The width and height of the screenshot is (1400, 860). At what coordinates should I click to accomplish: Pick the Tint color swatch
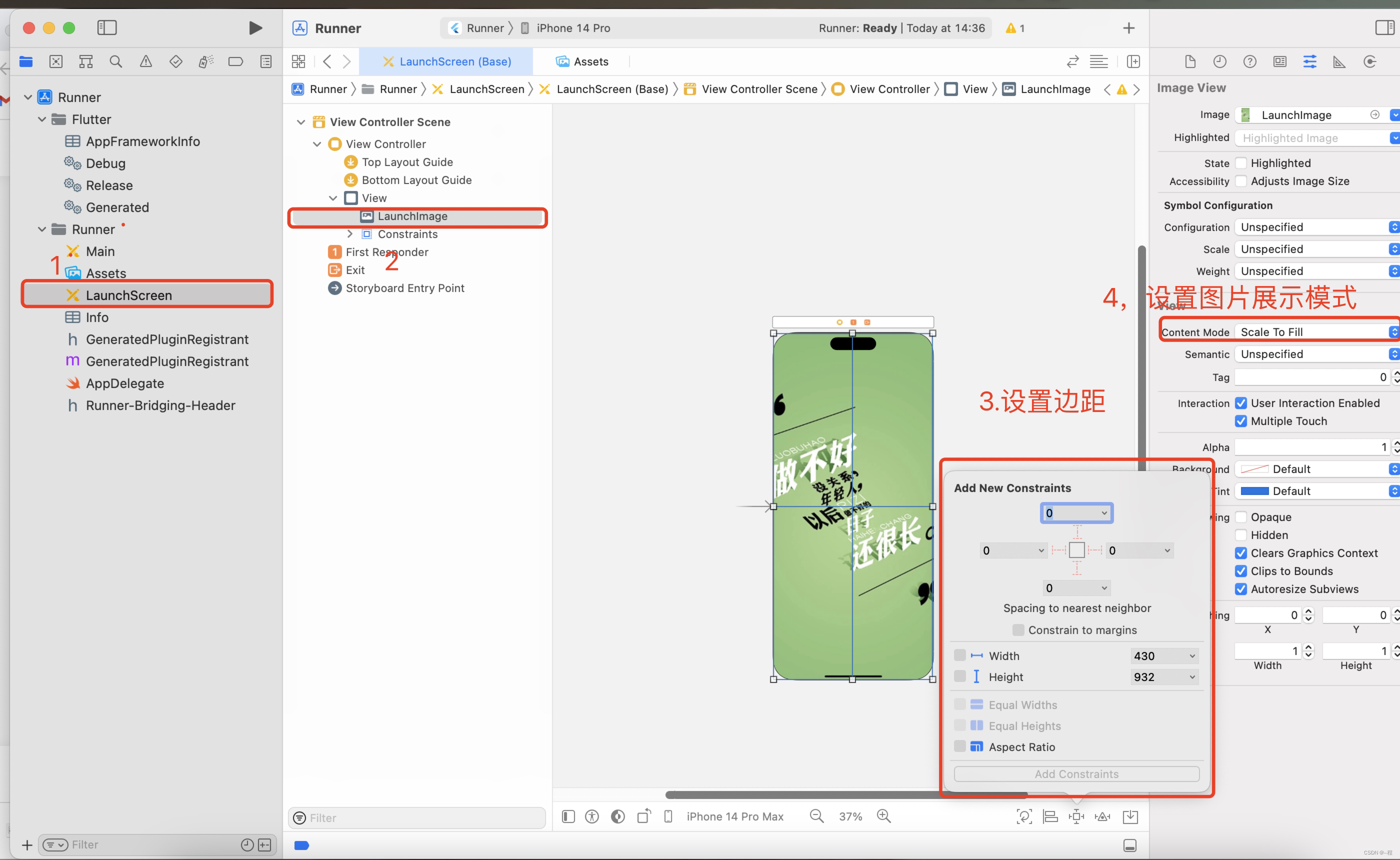point(1254,491)
